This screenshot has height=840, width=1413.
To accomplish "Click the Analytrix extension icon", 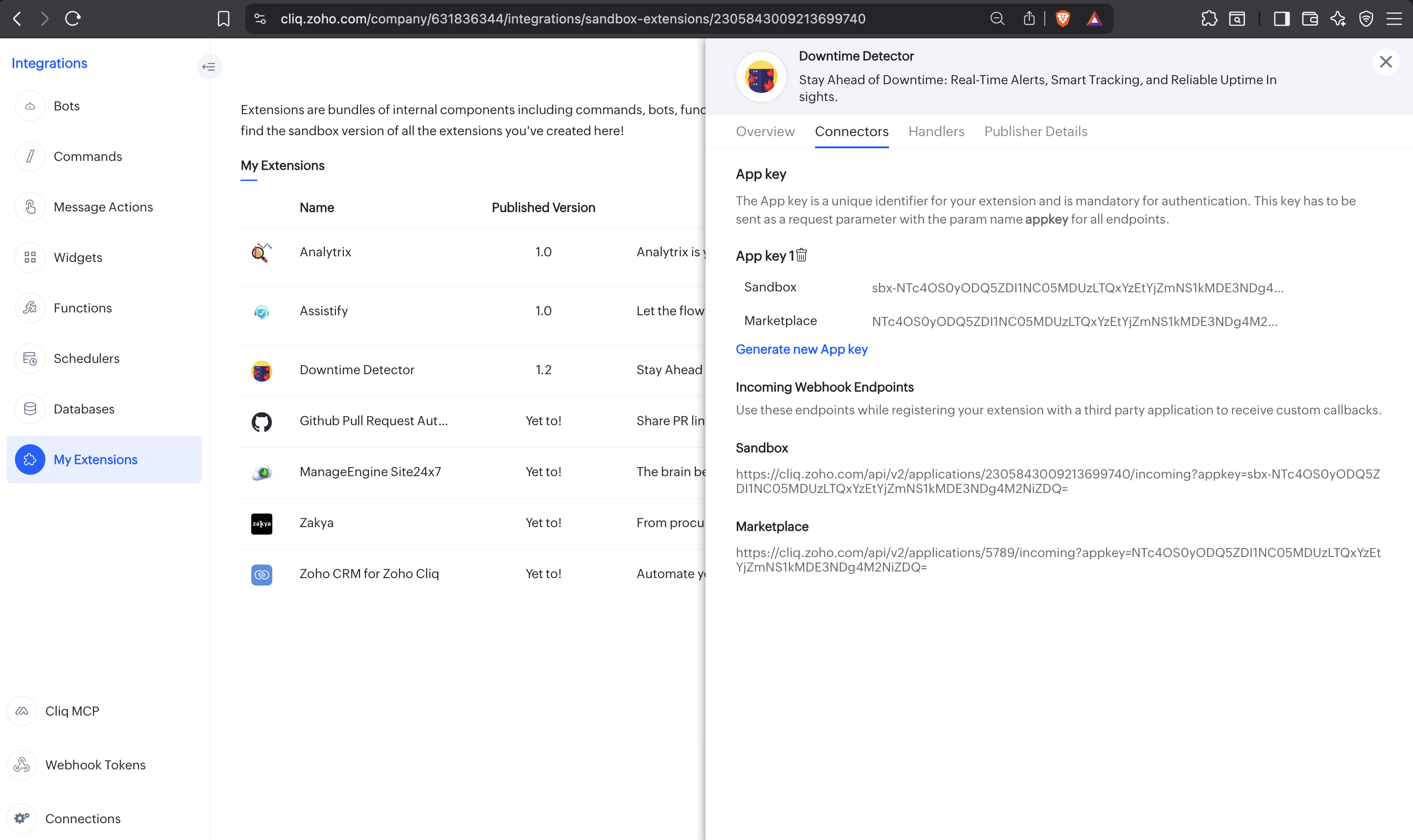I will [262, 252].
